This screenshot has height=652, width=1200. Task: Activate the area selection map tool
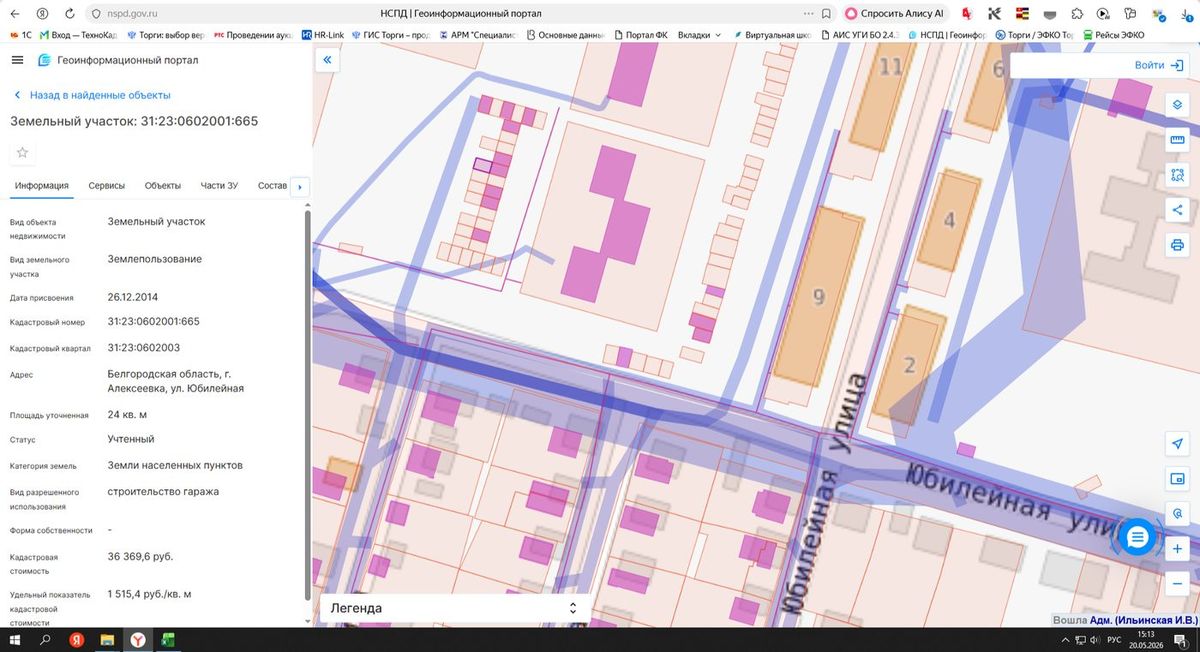point(1177,175)
